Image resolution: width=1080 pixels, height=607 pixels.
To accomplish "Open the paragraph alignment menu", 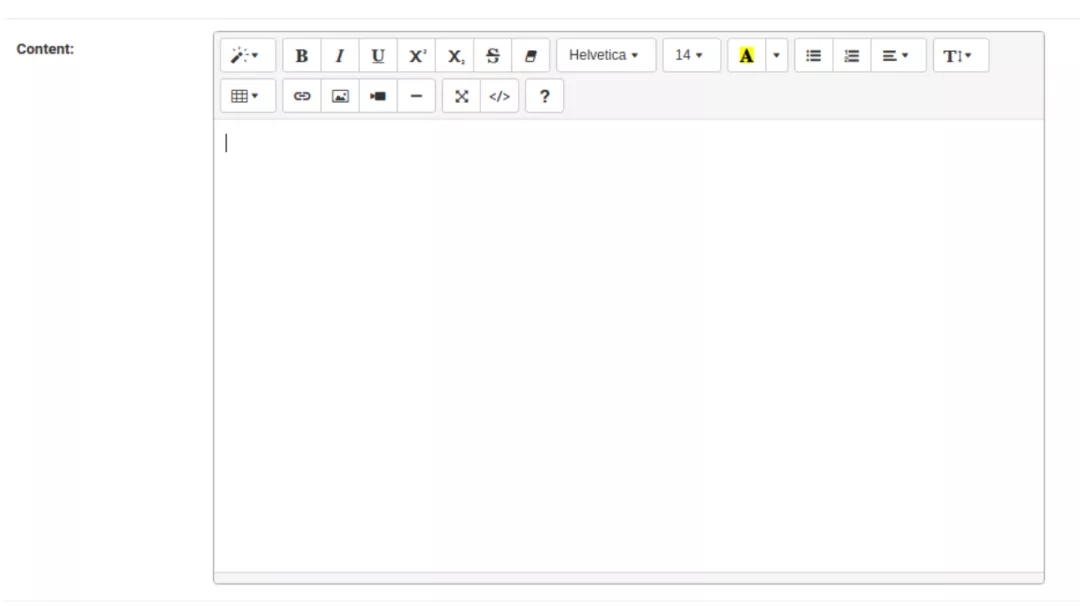I will click(x=898, y=56).
